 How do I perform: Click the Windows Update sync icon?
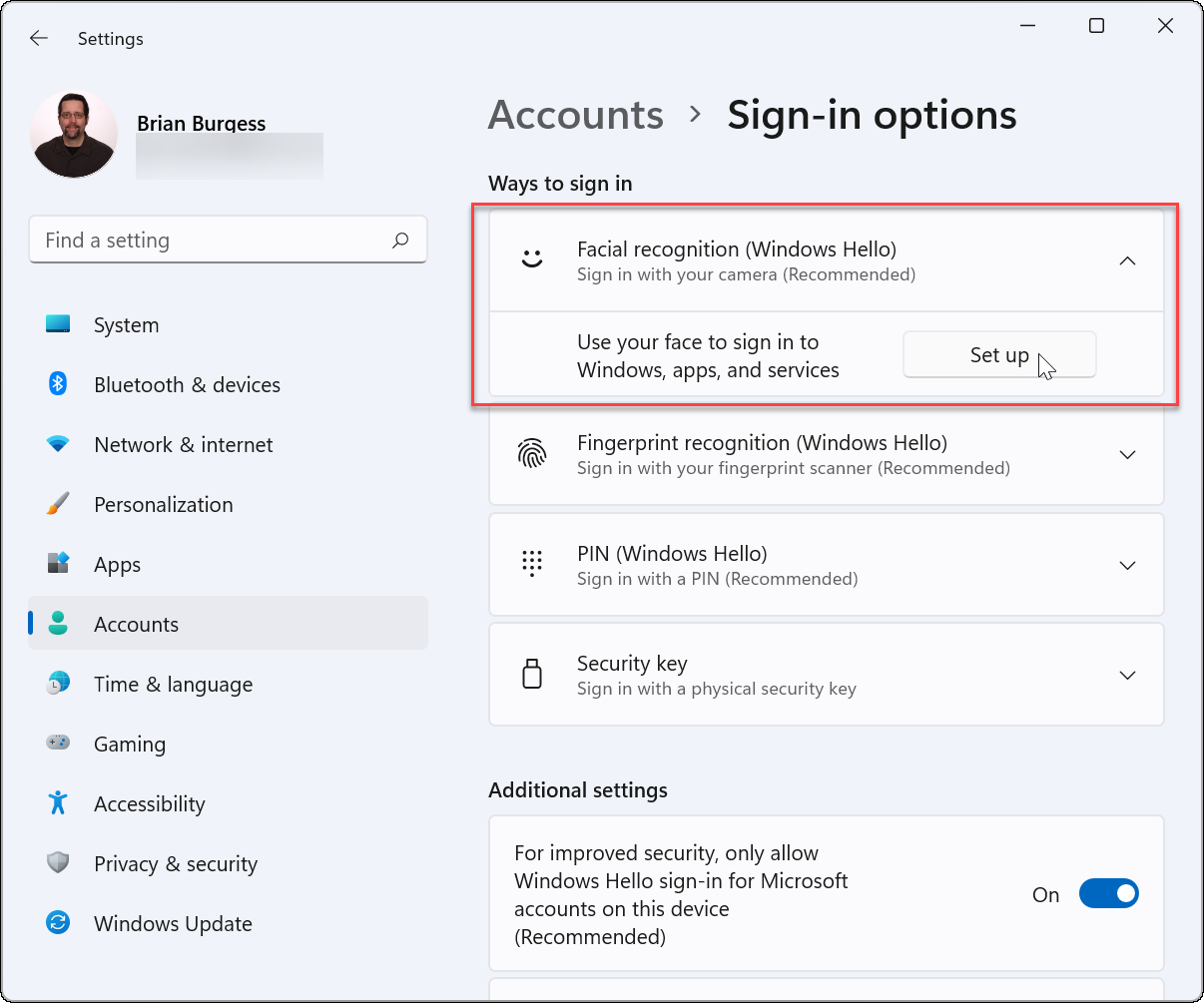(x=58, y=923)
